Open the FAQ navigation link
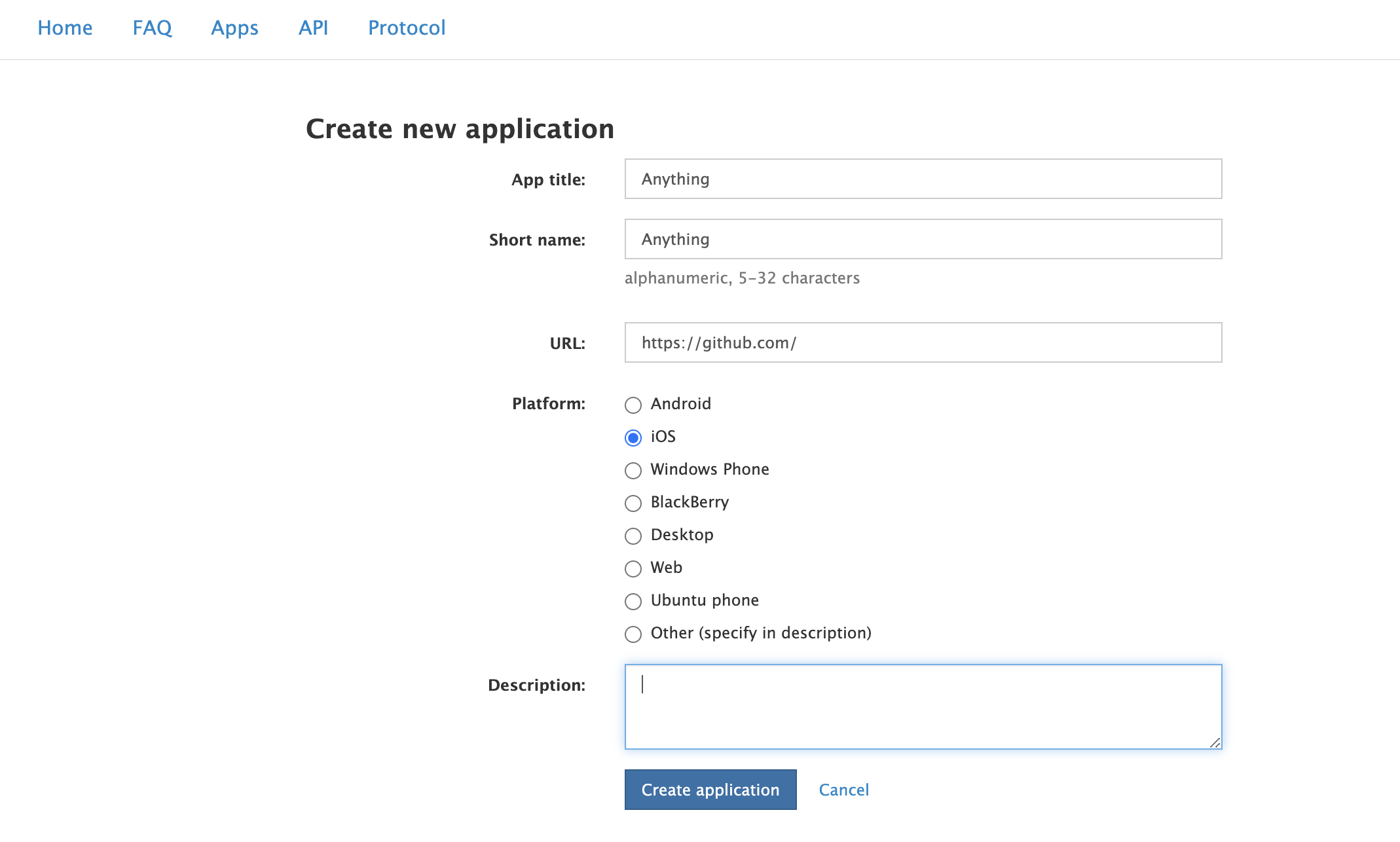 pyautogui.click(x=152, y=28)
